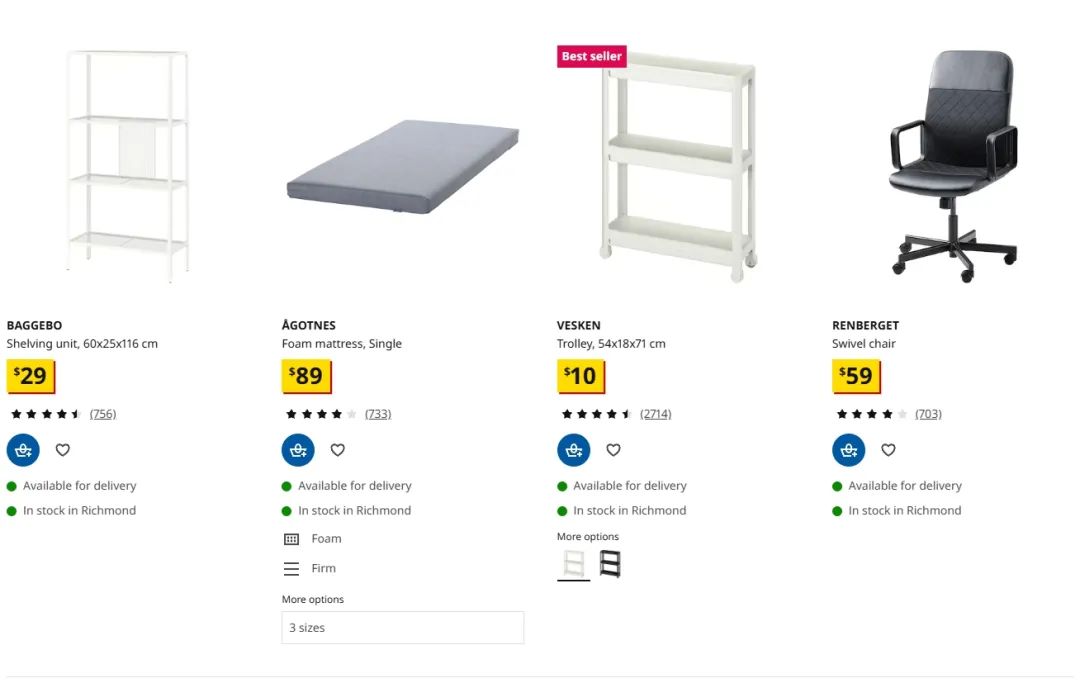View the 733 reviews for ÅGOTNES
The image size is (1080, 683).
pyautogui.click(x=378, y=414)
